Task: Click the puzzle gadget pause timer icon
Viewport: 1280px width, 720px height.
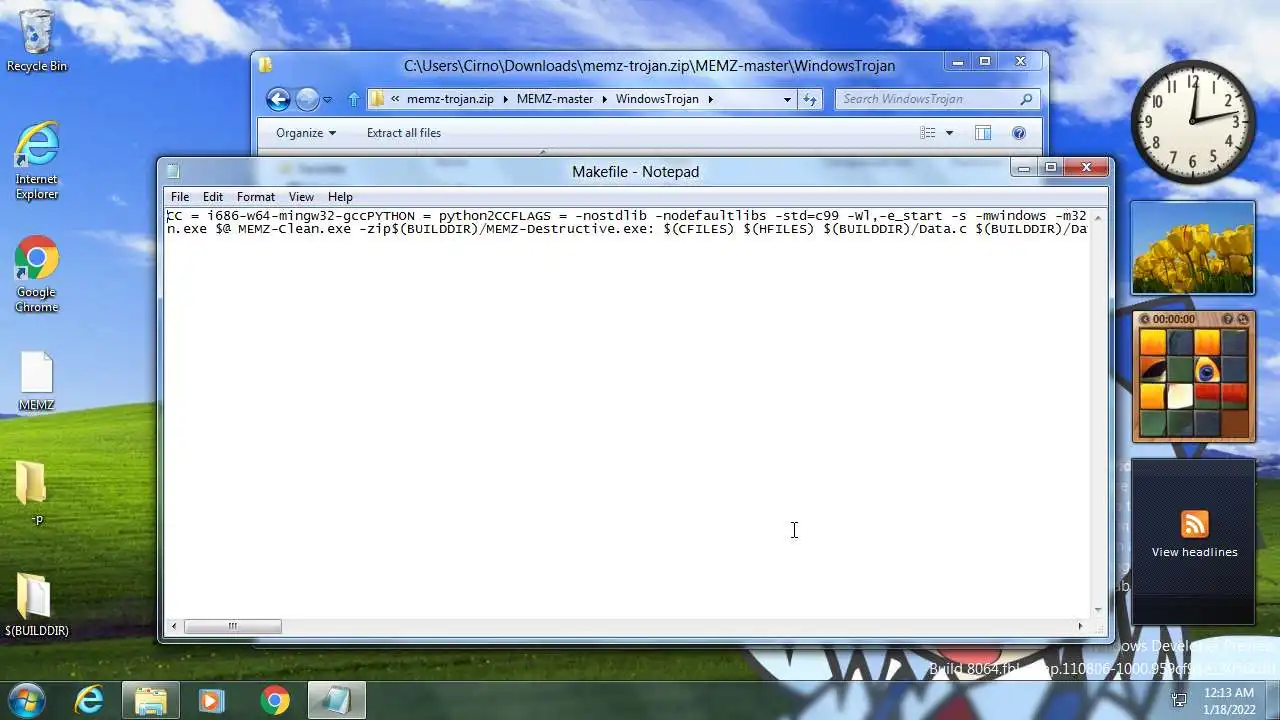Action: [1145, 319]
